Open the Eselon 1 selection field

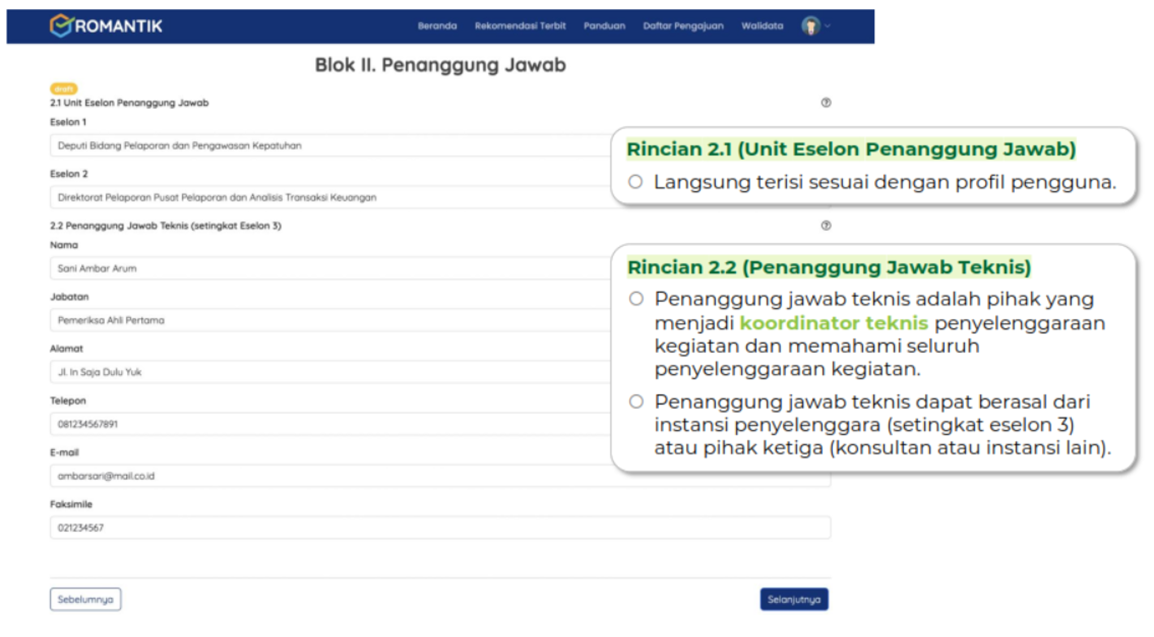tap(330, 146)
